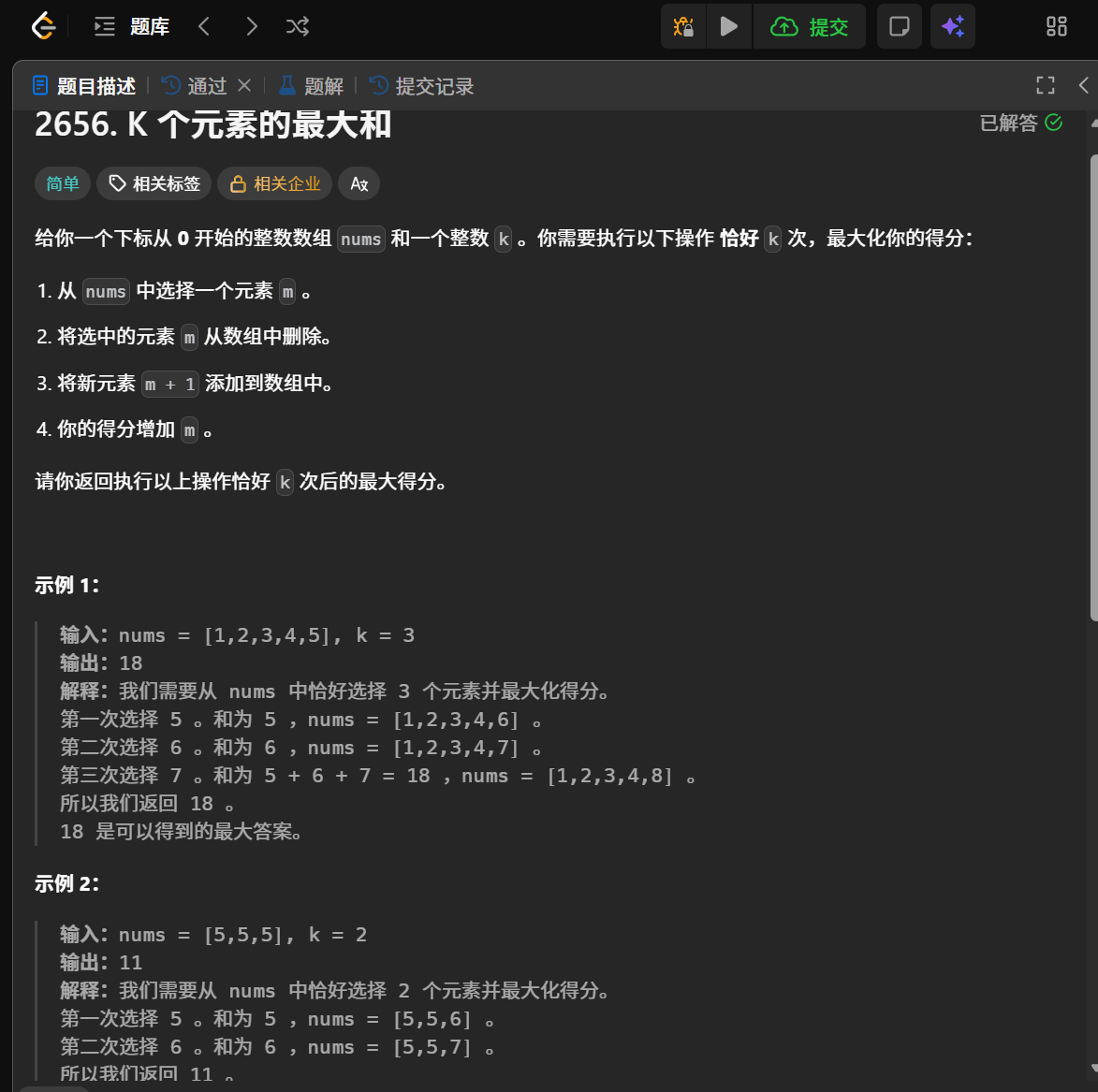This screenshot has width=1098, height=1092.
Task: Open the notes sticky icon
Action: coord(900,26)
